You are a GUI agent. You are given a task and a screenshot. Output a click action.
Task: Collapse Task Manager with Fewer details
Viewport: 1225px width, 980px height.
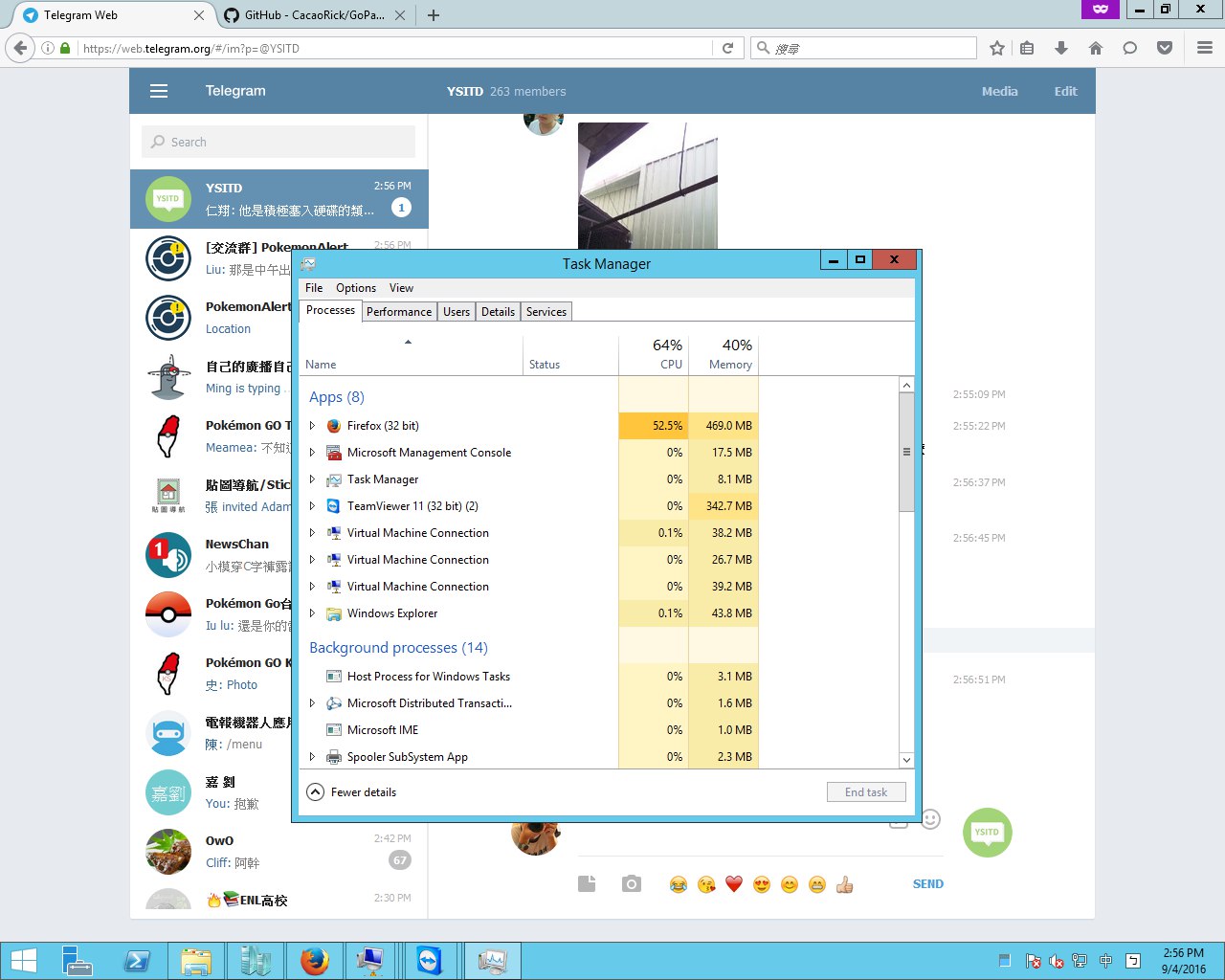click(x=351, y=792)
